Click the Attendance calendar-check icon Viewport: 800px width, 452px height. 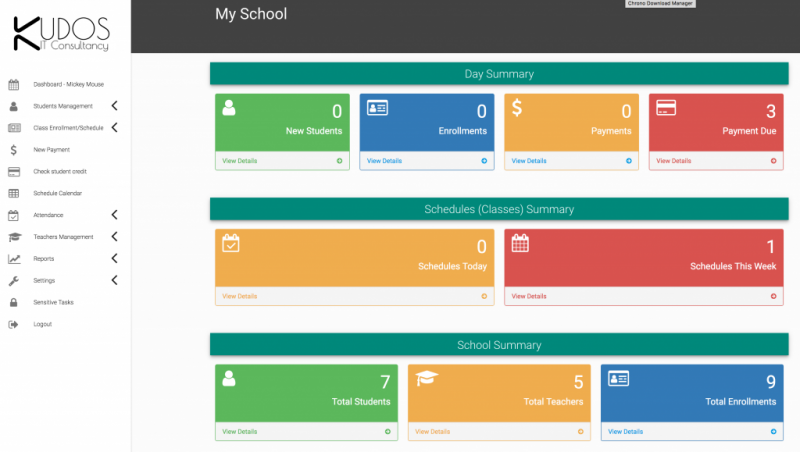(14, 215)
